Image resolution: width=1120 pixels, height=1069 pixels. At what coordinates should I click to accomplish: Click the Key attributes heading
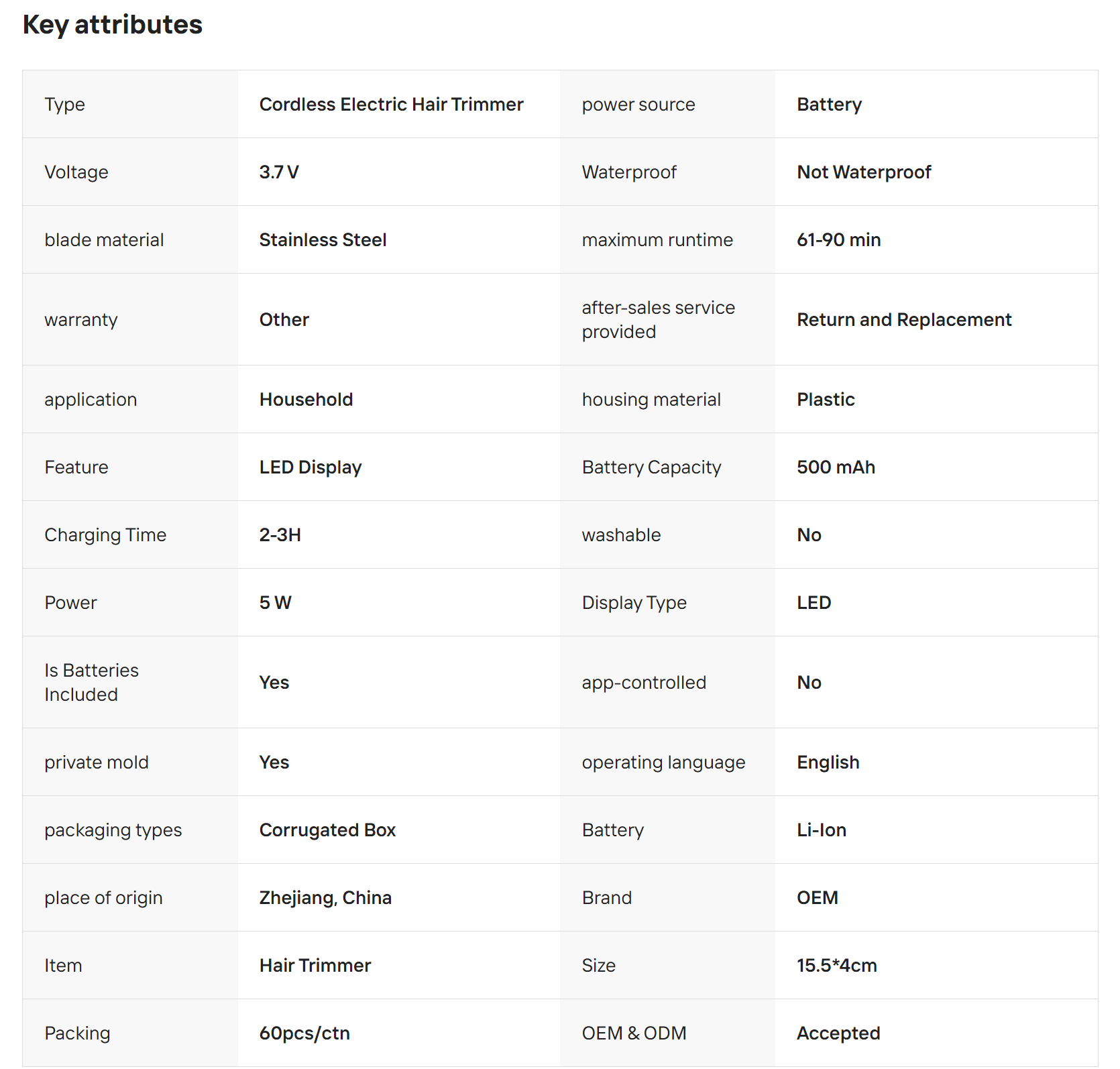pos(113,25)
